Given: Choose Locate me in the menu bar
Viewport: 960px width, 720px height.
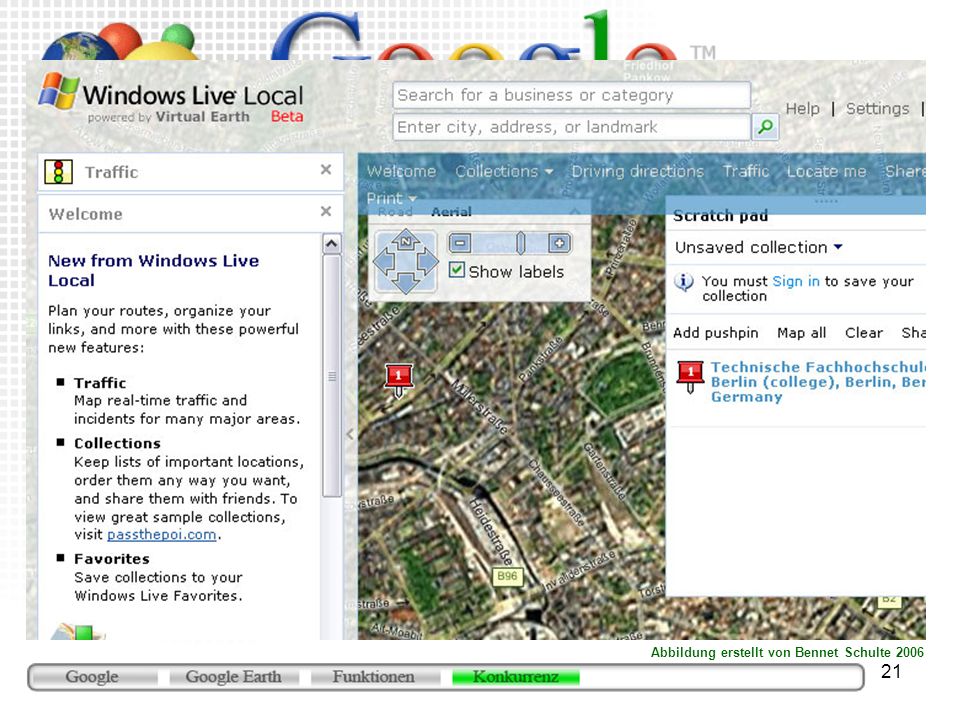Looking at the screenshot, I should [x=826, y=171].
